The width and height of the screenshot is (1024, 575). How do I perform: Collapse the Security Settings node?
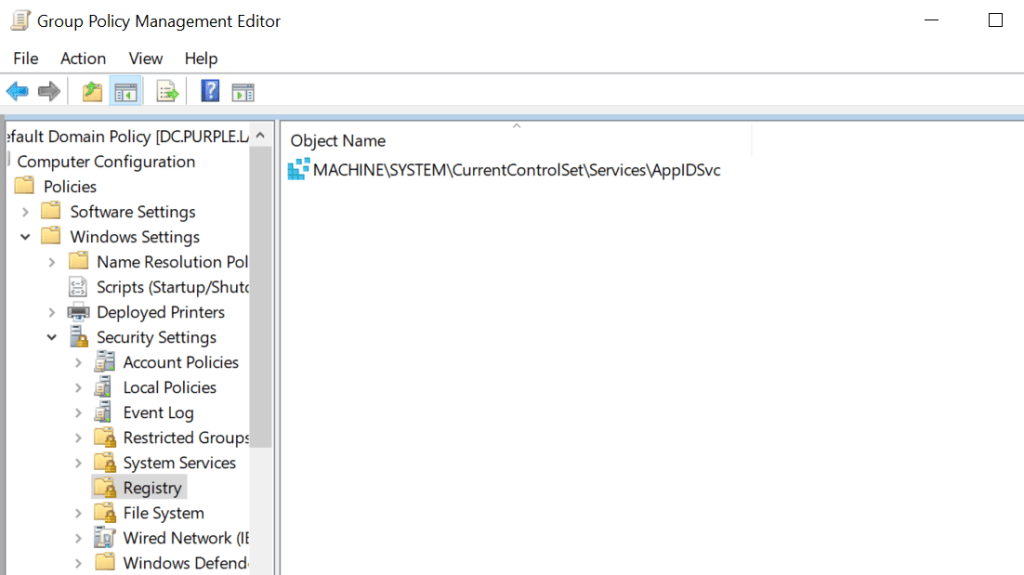pyautogui.click(x=52, y=338)
